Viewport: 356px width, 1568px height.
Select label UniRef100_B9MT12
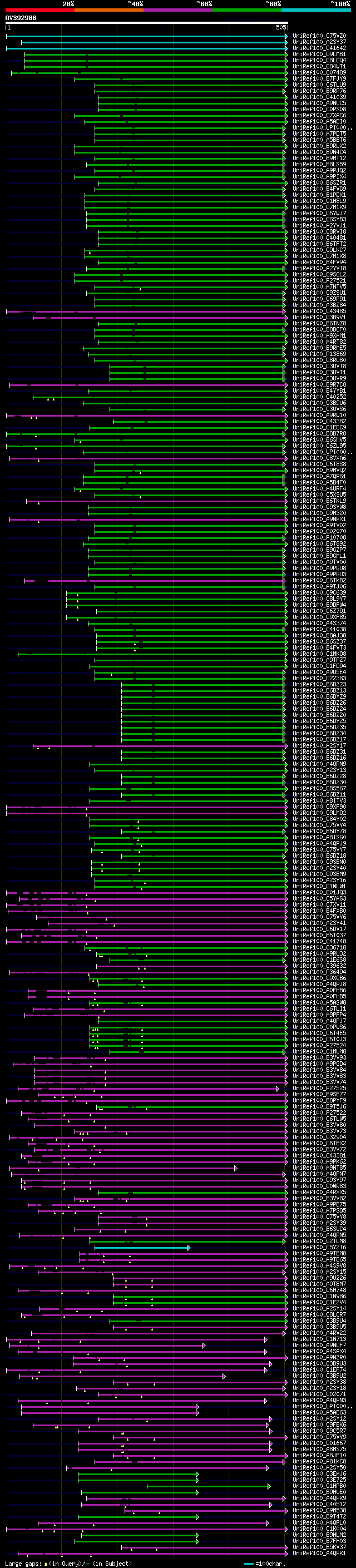pos(319,159)
